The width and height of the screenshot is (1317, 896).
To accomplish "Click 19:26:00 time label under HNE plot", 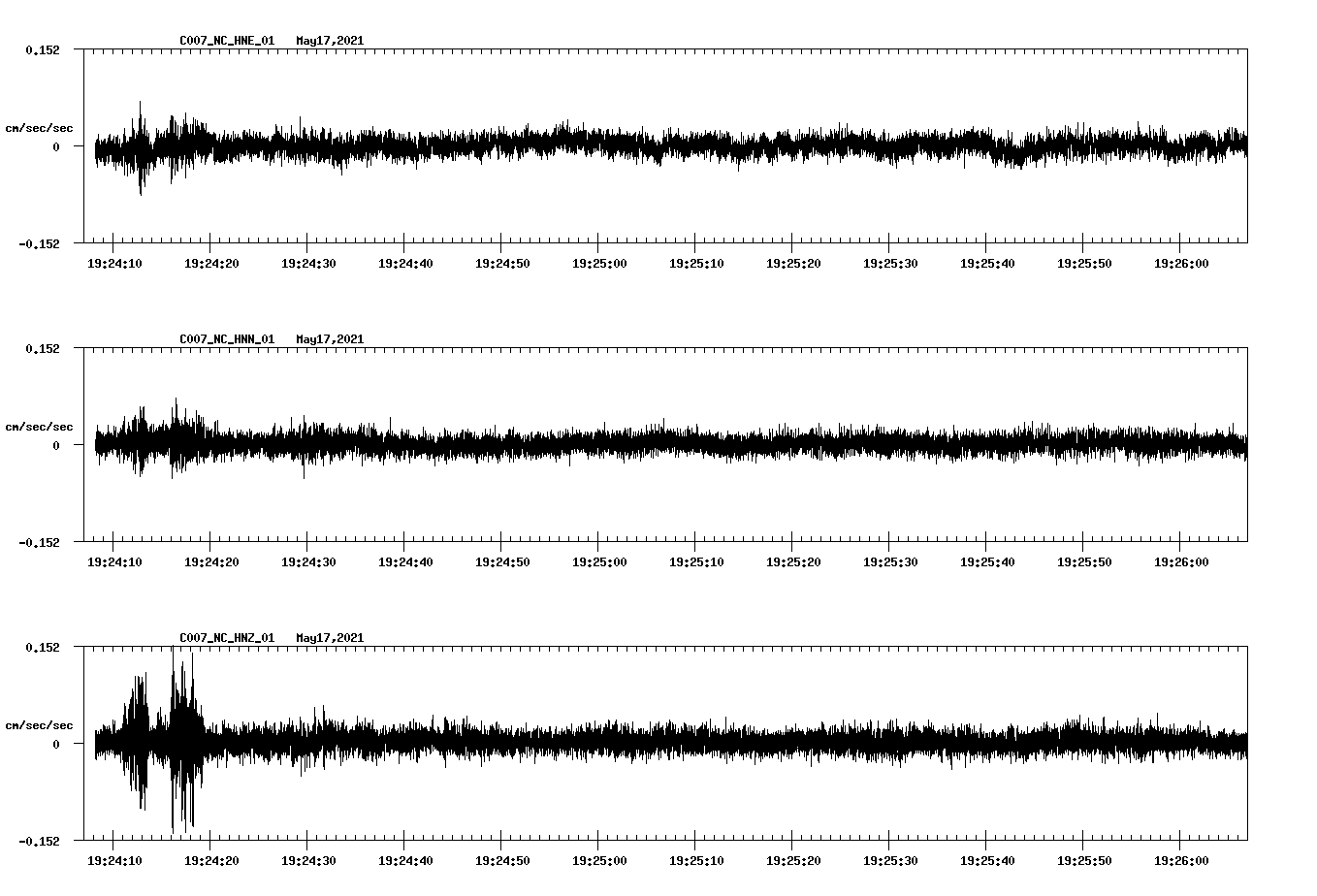I will 1181,263.
